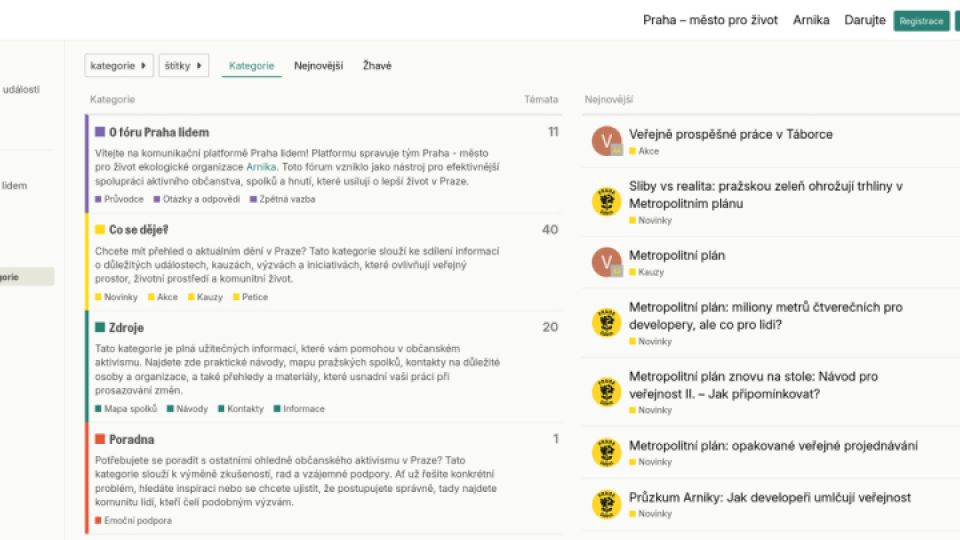Click the Arnika avatar beside Průzkum Arniky topic
The image size is (960, 540).
click(x=606, y=504)
